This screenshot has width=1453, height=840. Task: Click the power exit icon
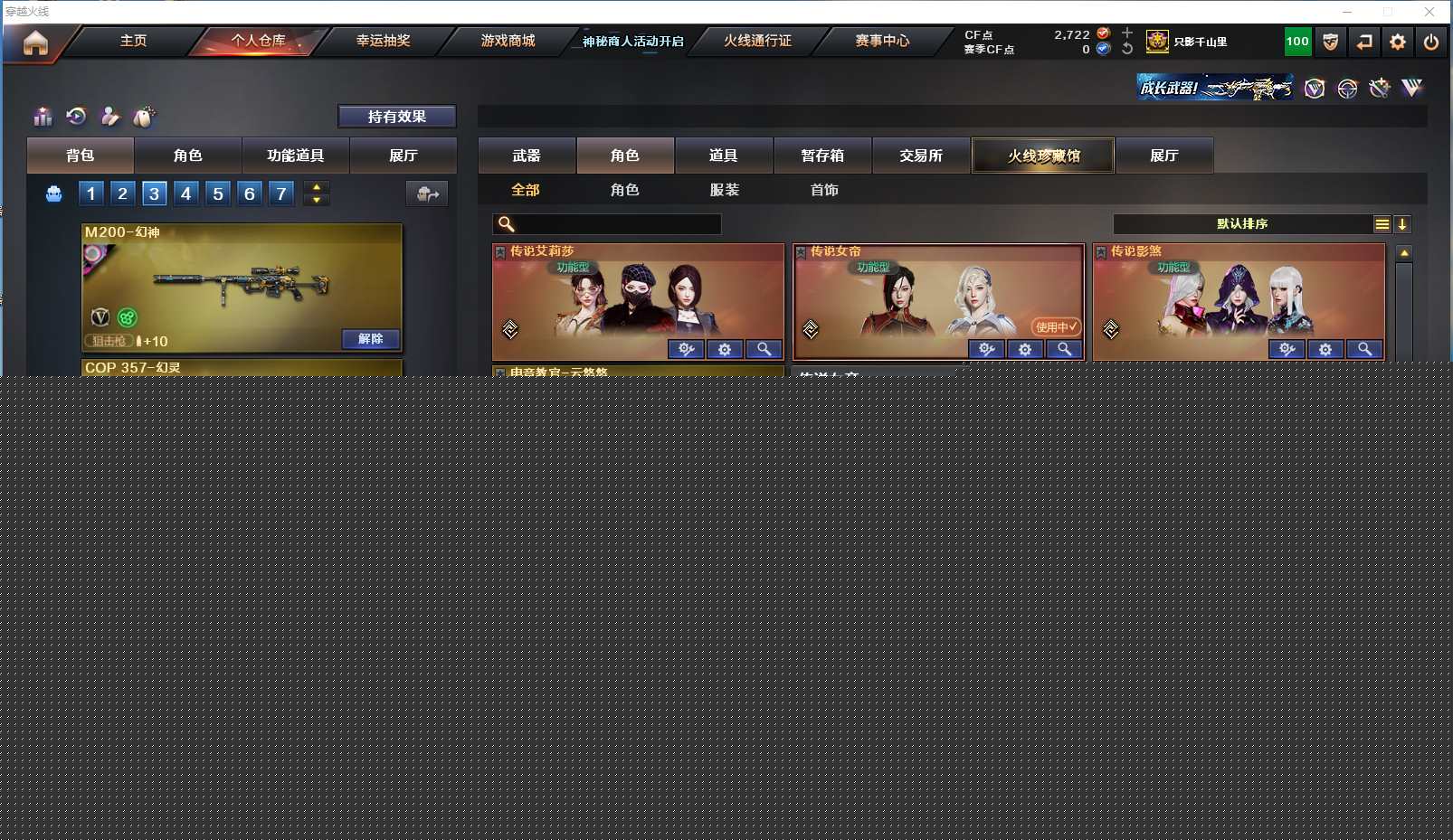point(1431,42)
